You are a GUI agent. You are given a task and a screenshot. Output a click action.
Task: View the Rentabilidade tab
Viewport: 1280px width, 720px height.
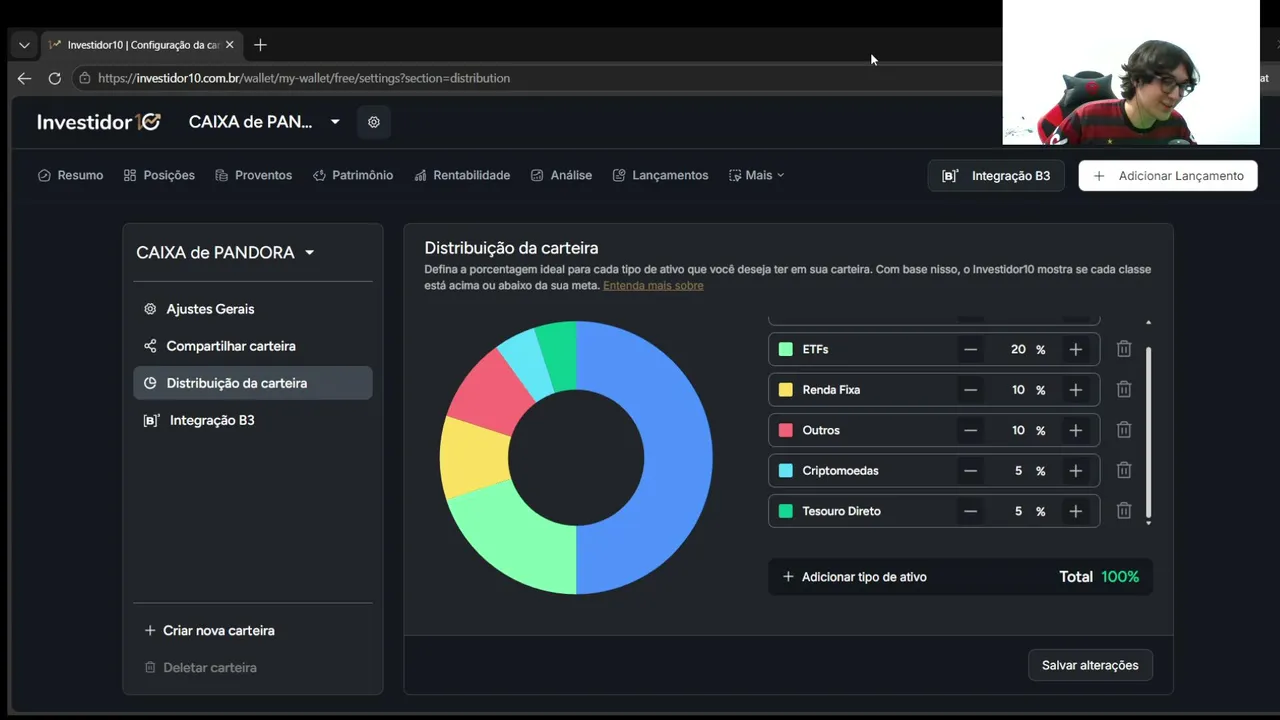click(x=462, y=175)
